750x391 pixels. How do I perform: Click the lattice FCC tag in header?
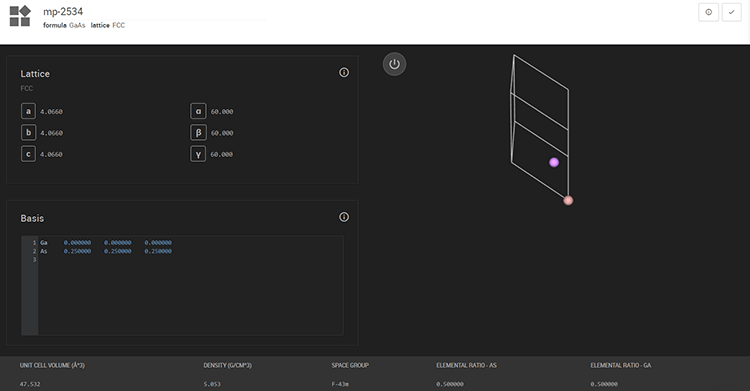(108, 25)
